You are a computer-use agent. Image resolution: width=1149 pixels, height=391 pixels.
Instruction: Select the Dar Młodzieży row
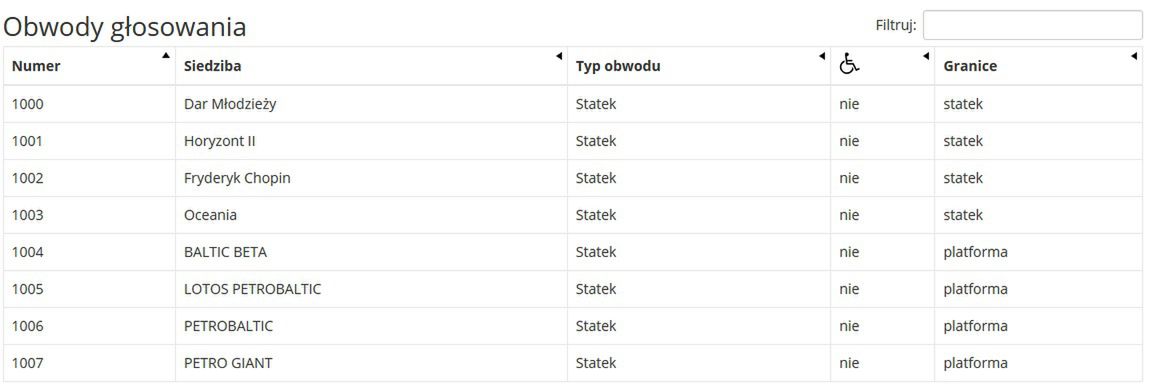573,104
